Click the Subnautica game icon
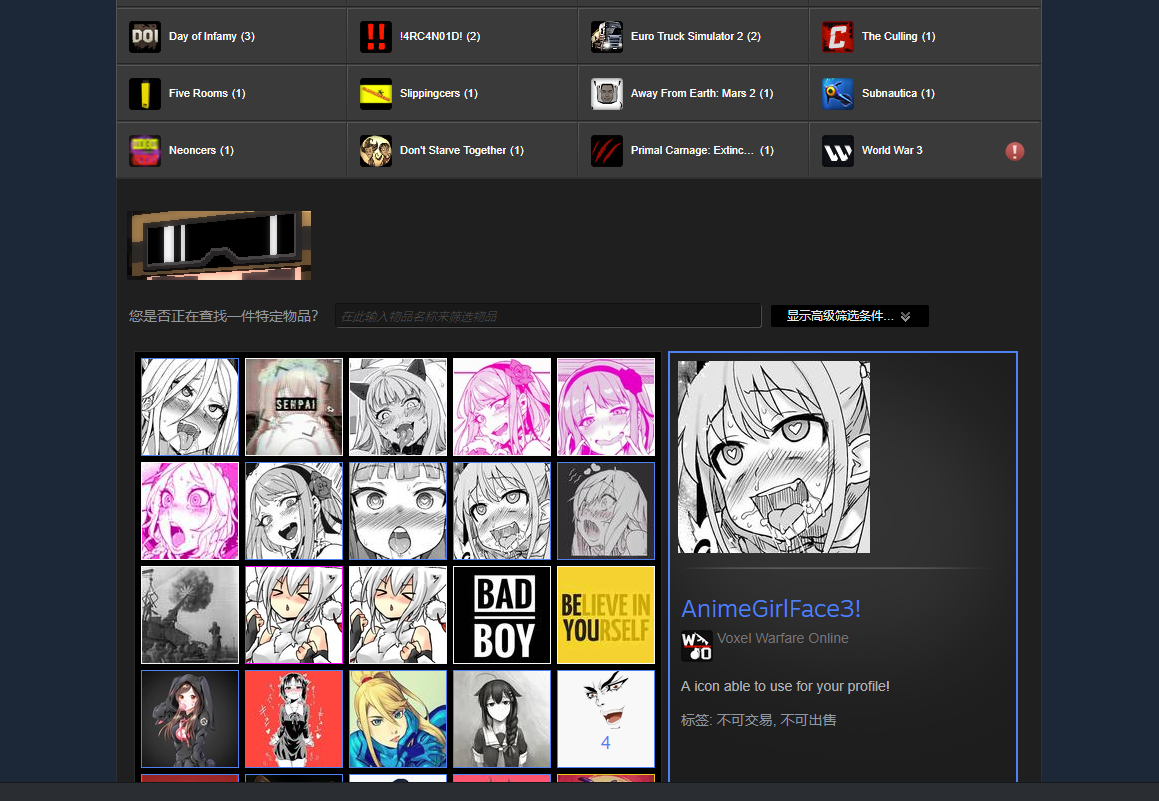1159x801 pixels. (x=838, y=94)
